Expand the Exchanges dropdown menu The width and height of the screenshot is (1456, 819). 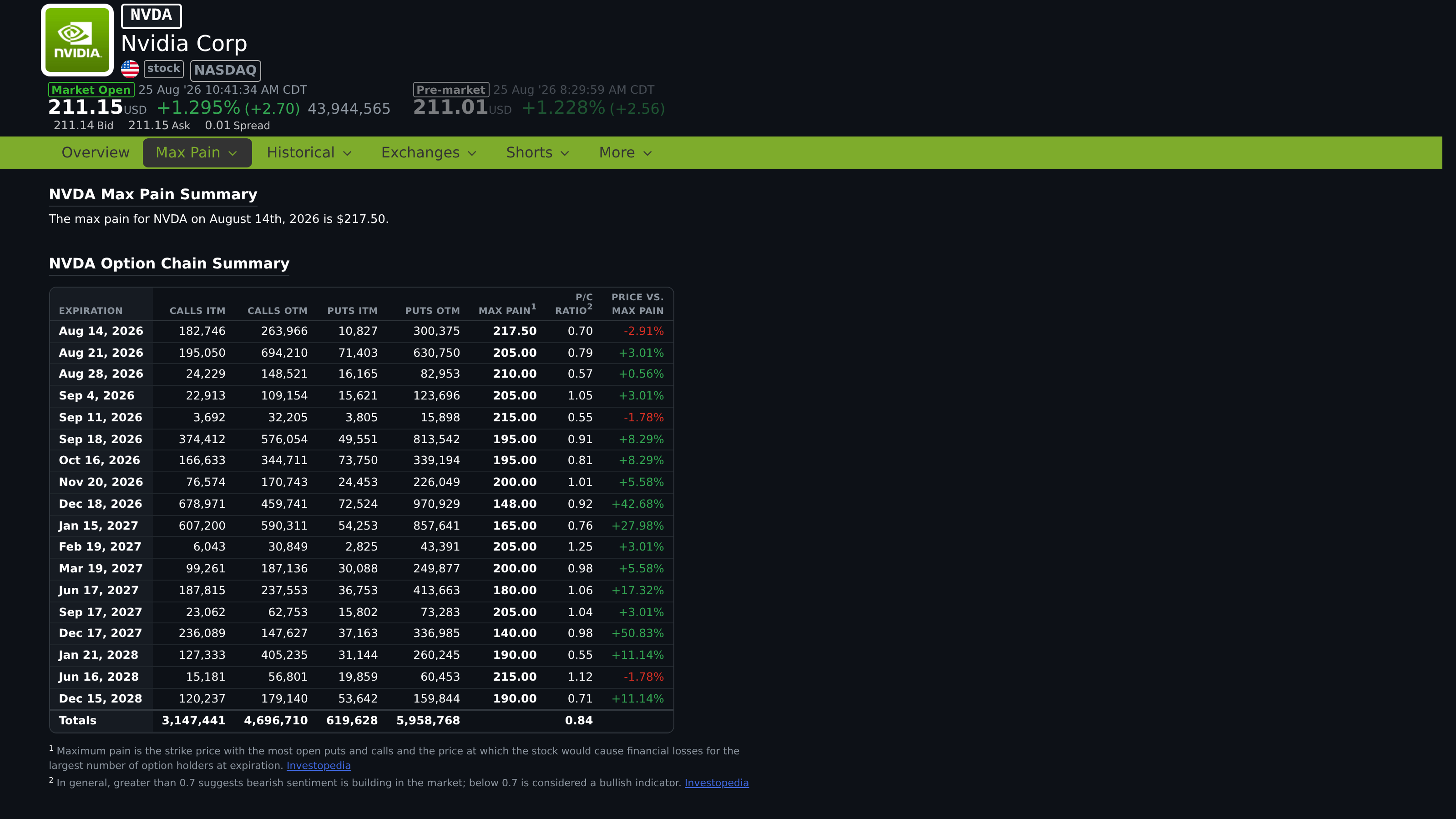(x=429, y=152)
